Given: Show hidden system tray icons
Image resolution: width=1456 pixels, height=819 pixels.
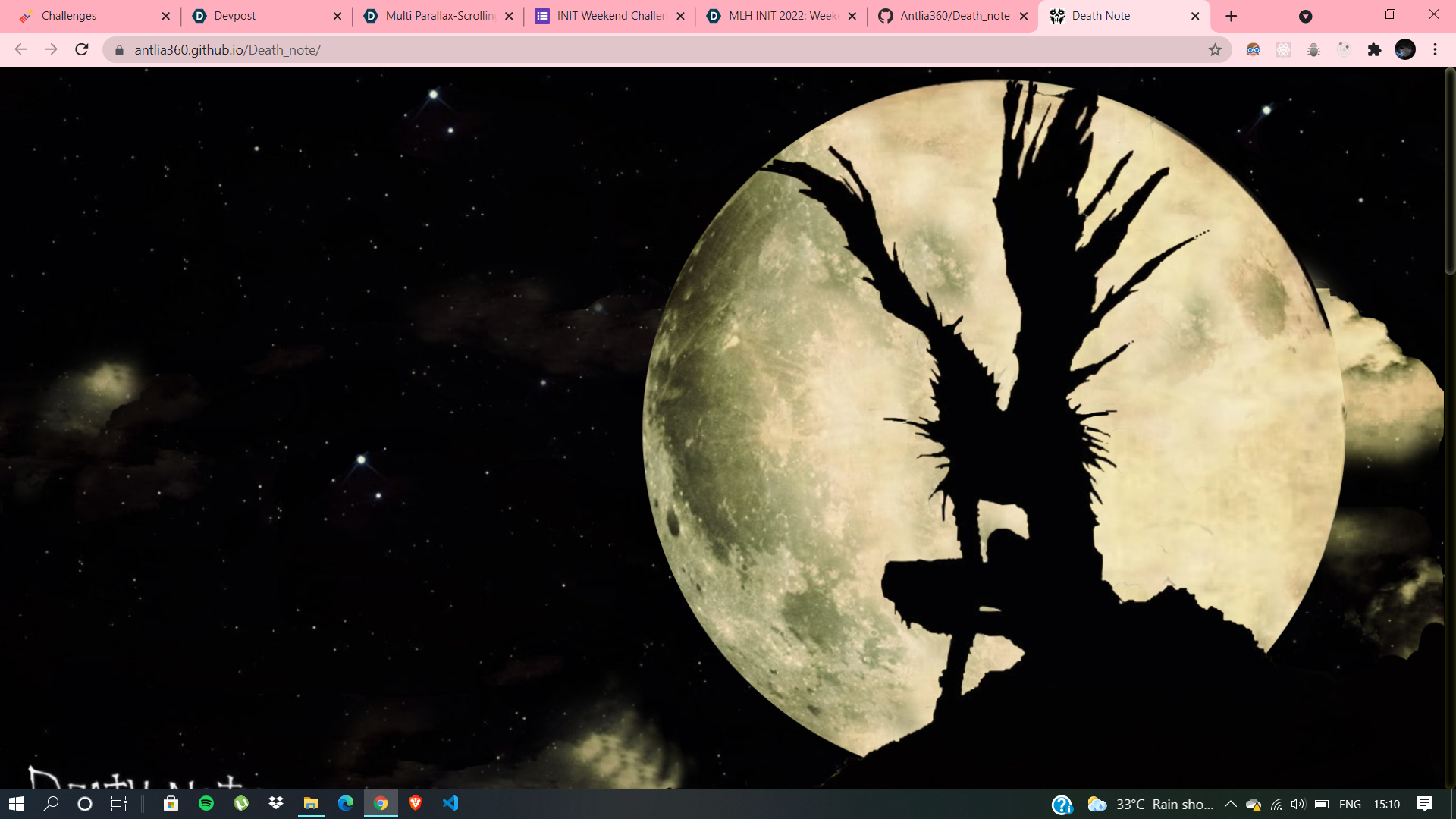Looking at the screenshot, I should [1230, 804].
